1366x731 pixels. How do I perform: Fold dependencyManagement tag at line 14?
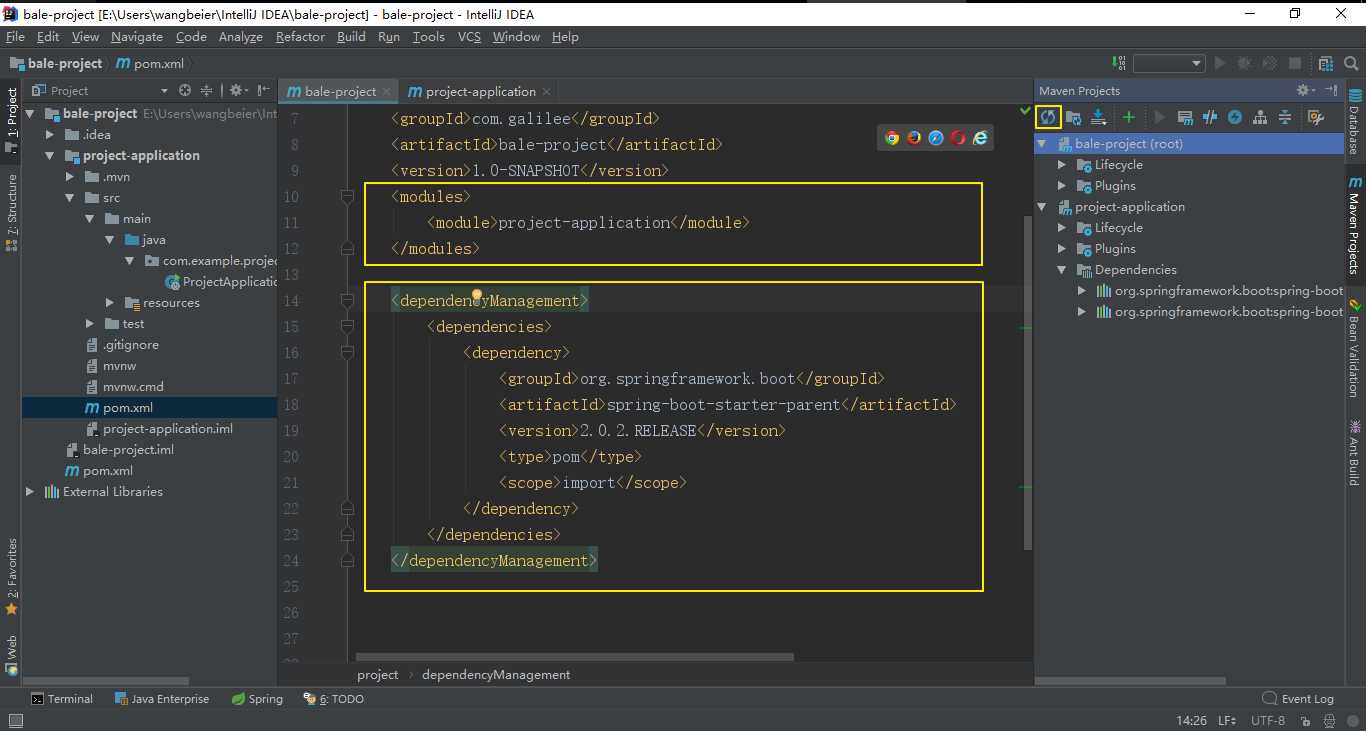click(347, 300)
